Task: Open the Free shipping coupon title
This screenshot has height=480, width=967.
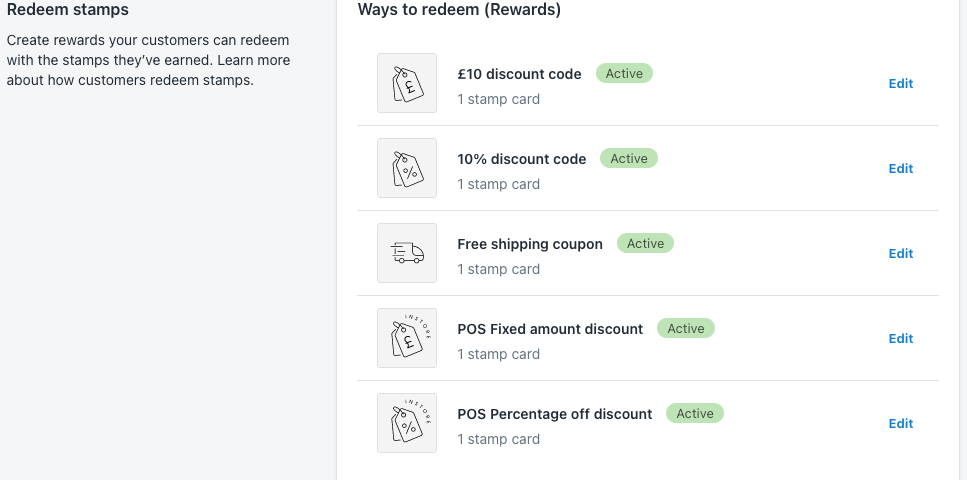Action: [x=530, y=244]
